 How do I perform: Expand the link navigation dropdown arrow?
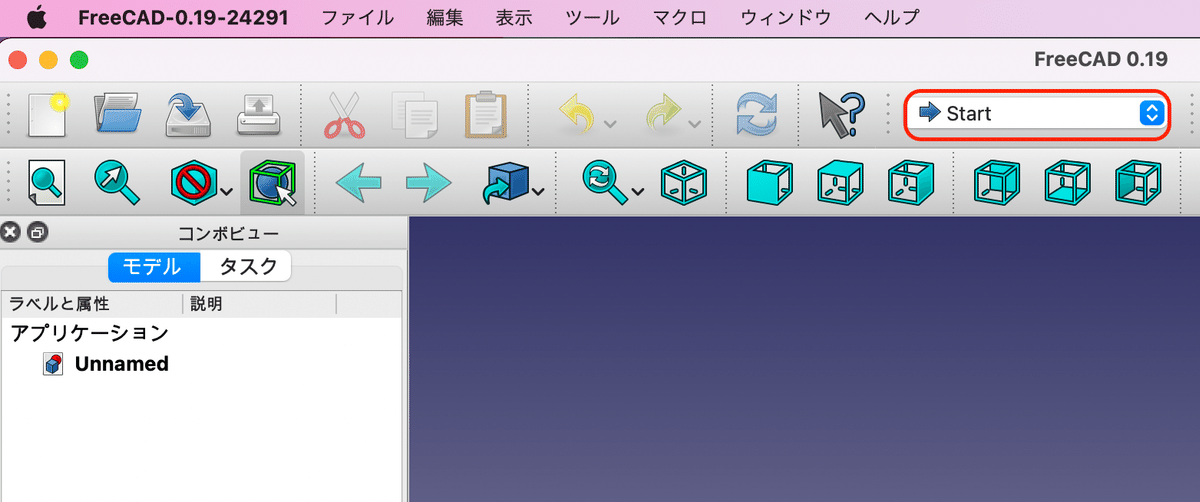click(540, 191)
